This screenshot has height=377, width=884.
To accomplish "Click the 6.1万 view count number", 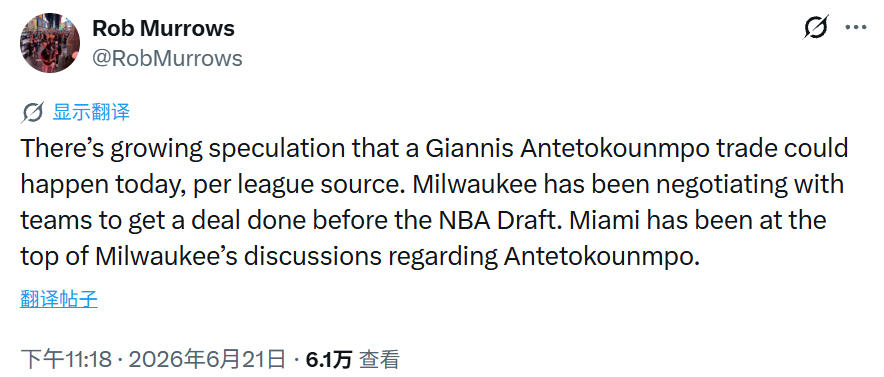I will (329, 359).
